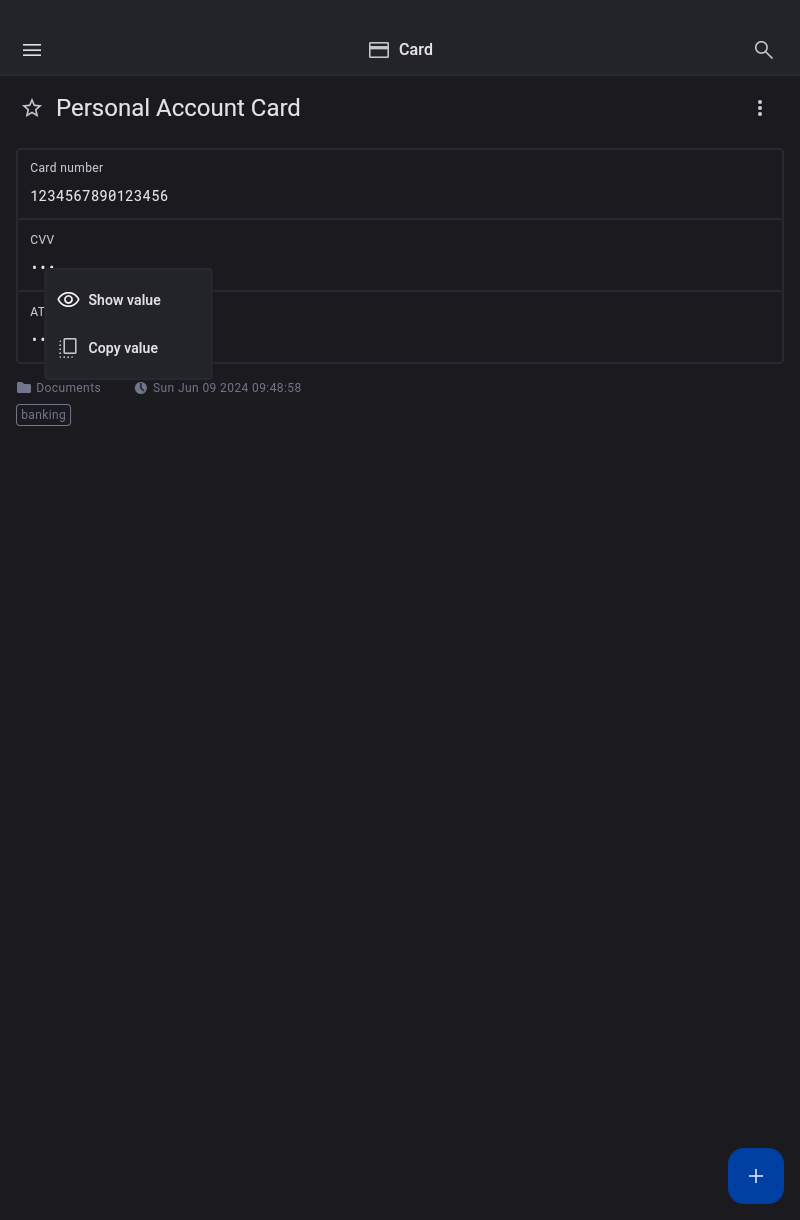
Task: Open the hamburger navigation menu
Action: [32, 50]
